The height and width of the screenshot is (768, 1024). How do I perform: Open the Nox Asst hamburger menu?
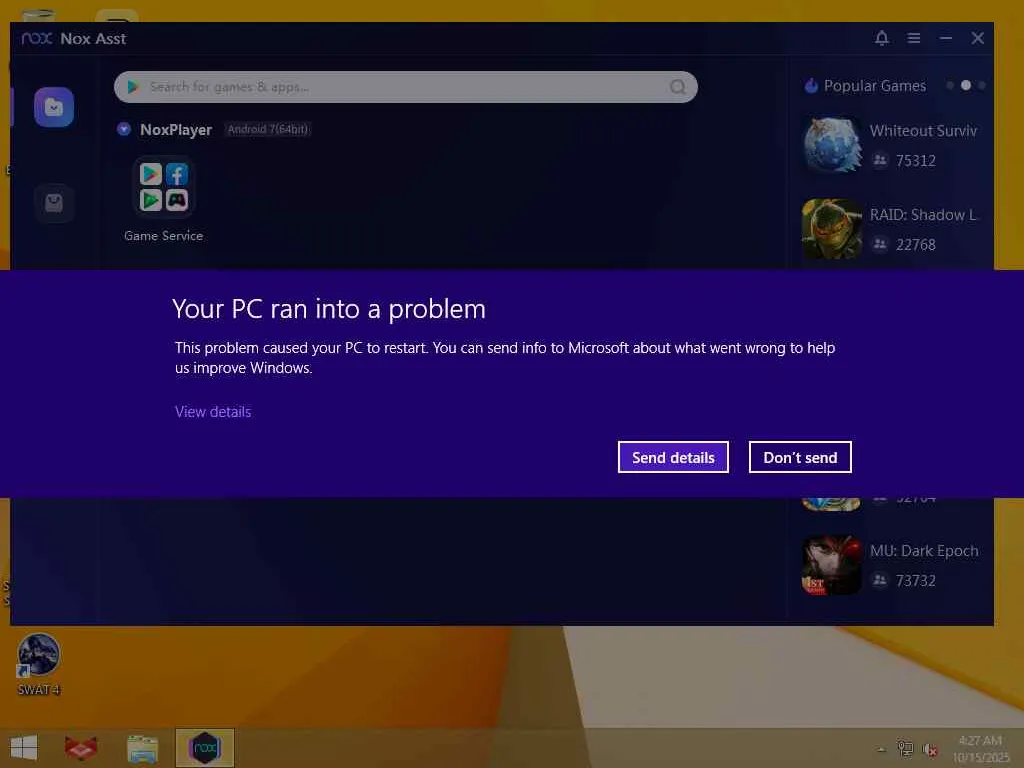[914, 38]
